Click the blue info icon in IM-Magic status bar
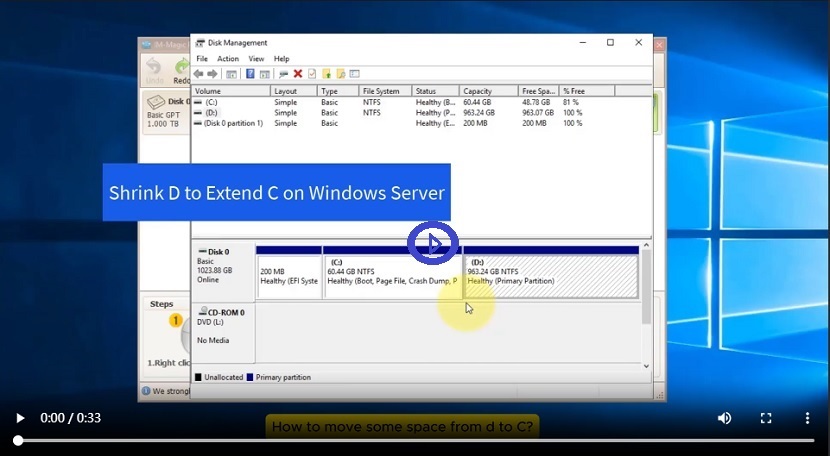The image size is (830, 456). tap(146, 391)
